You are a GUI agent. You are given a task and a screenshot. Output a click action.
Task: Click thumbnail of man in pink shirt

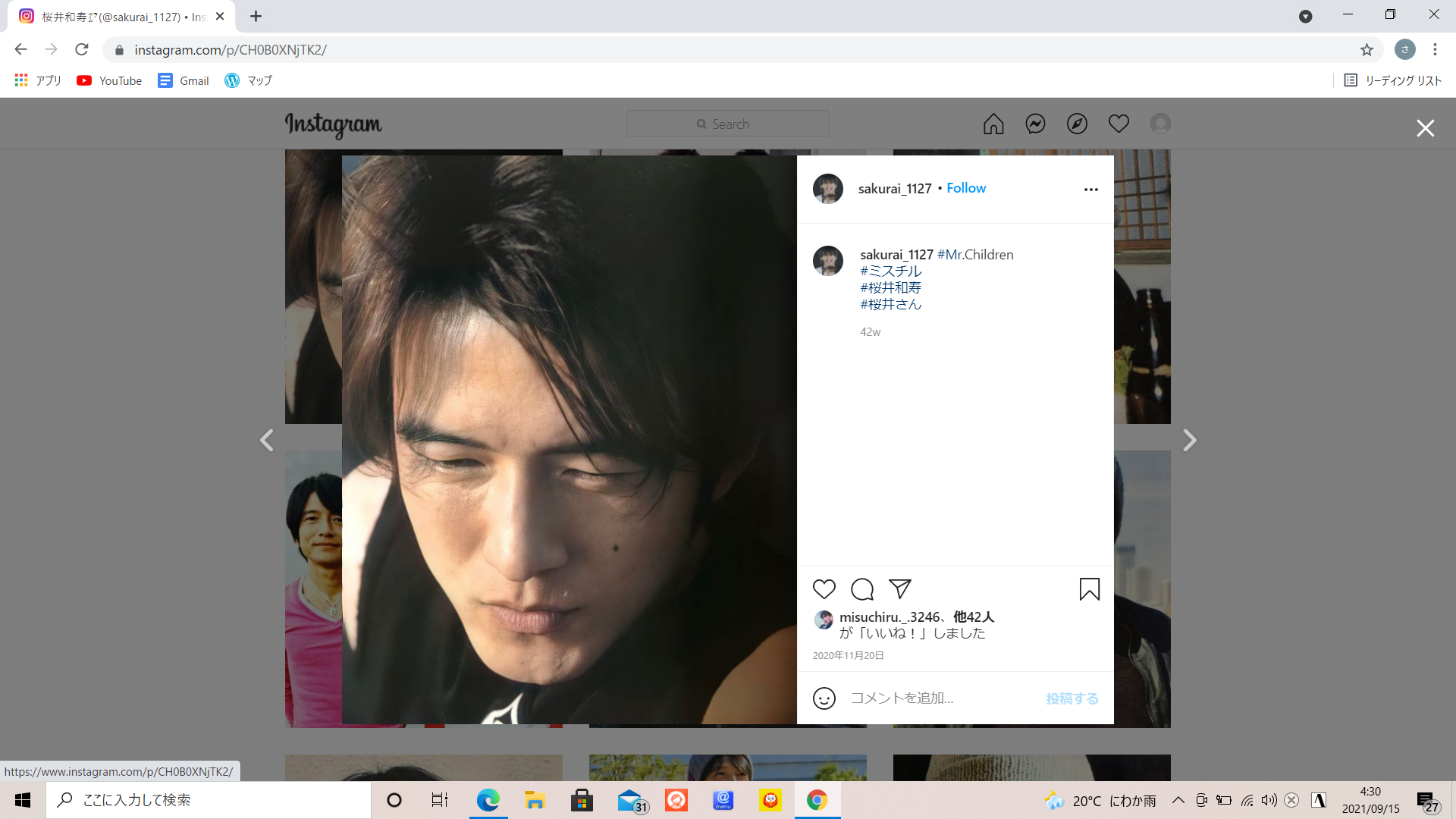pos(313,588)
